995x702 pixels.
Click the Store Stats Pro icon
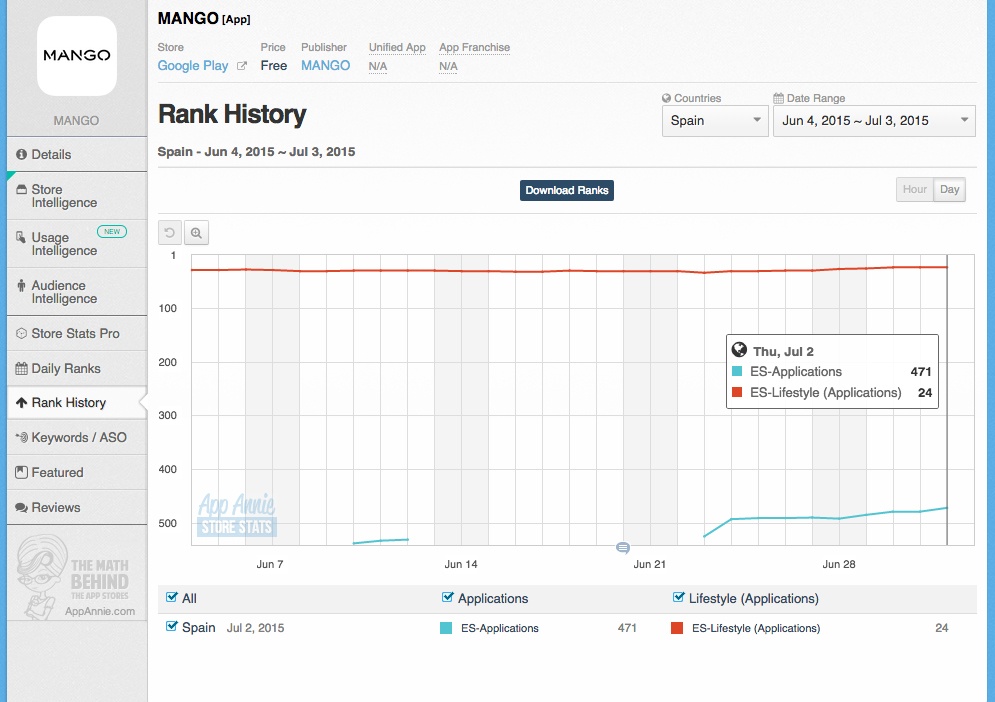[22, 333]
